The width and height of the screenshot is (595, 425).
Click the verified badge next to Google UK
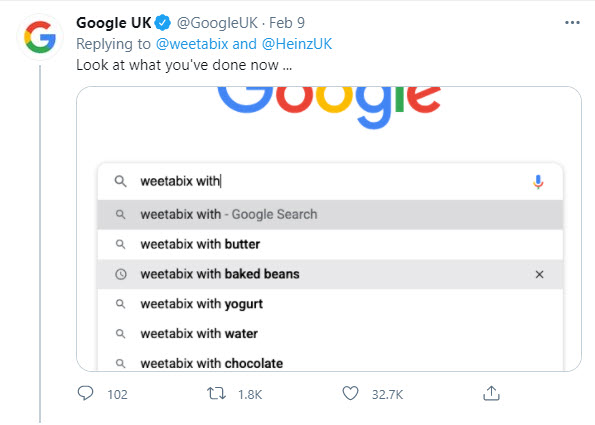[163, 23]
